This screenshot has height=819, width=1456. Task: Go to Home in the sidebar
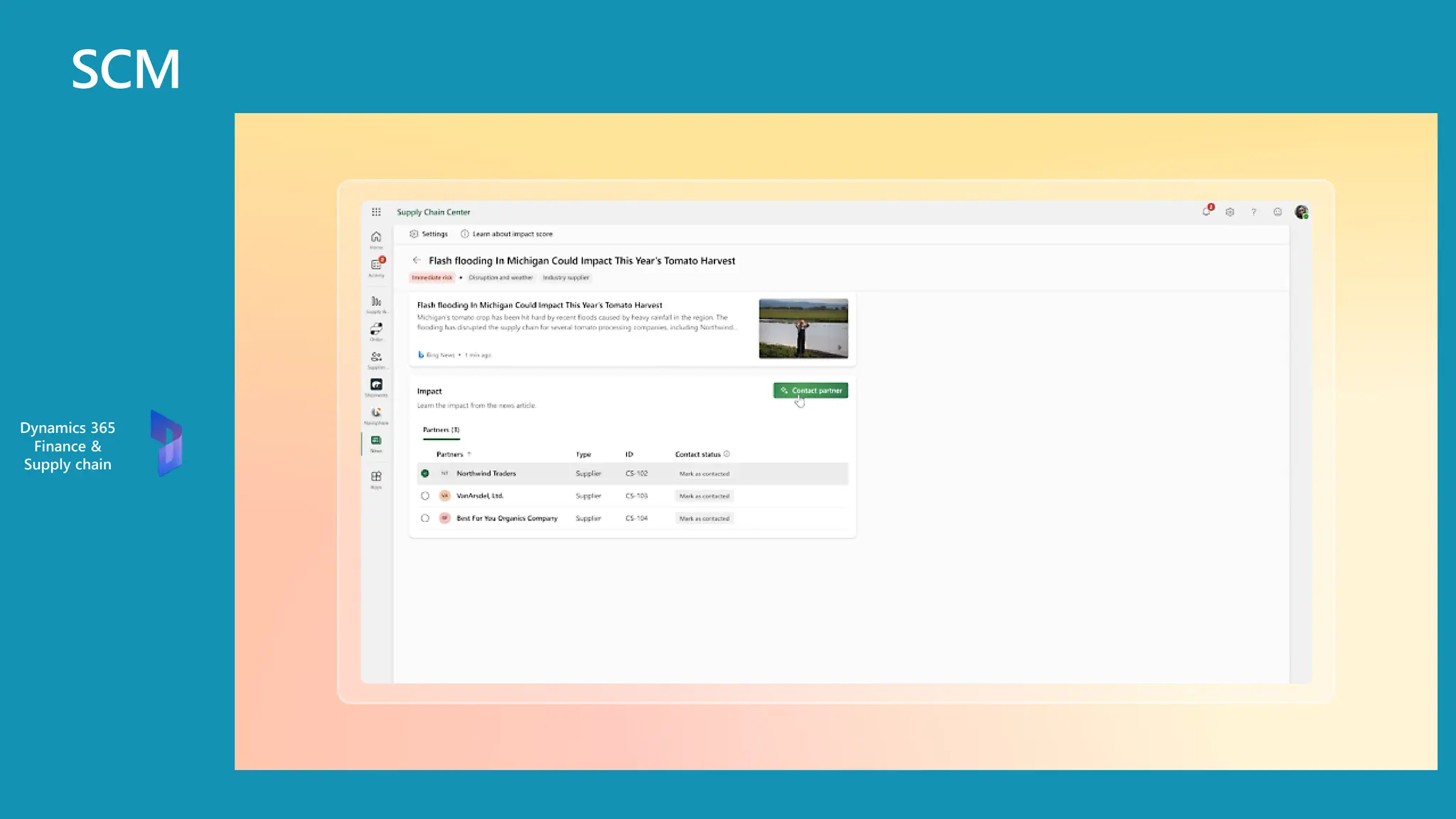(376, 239)
